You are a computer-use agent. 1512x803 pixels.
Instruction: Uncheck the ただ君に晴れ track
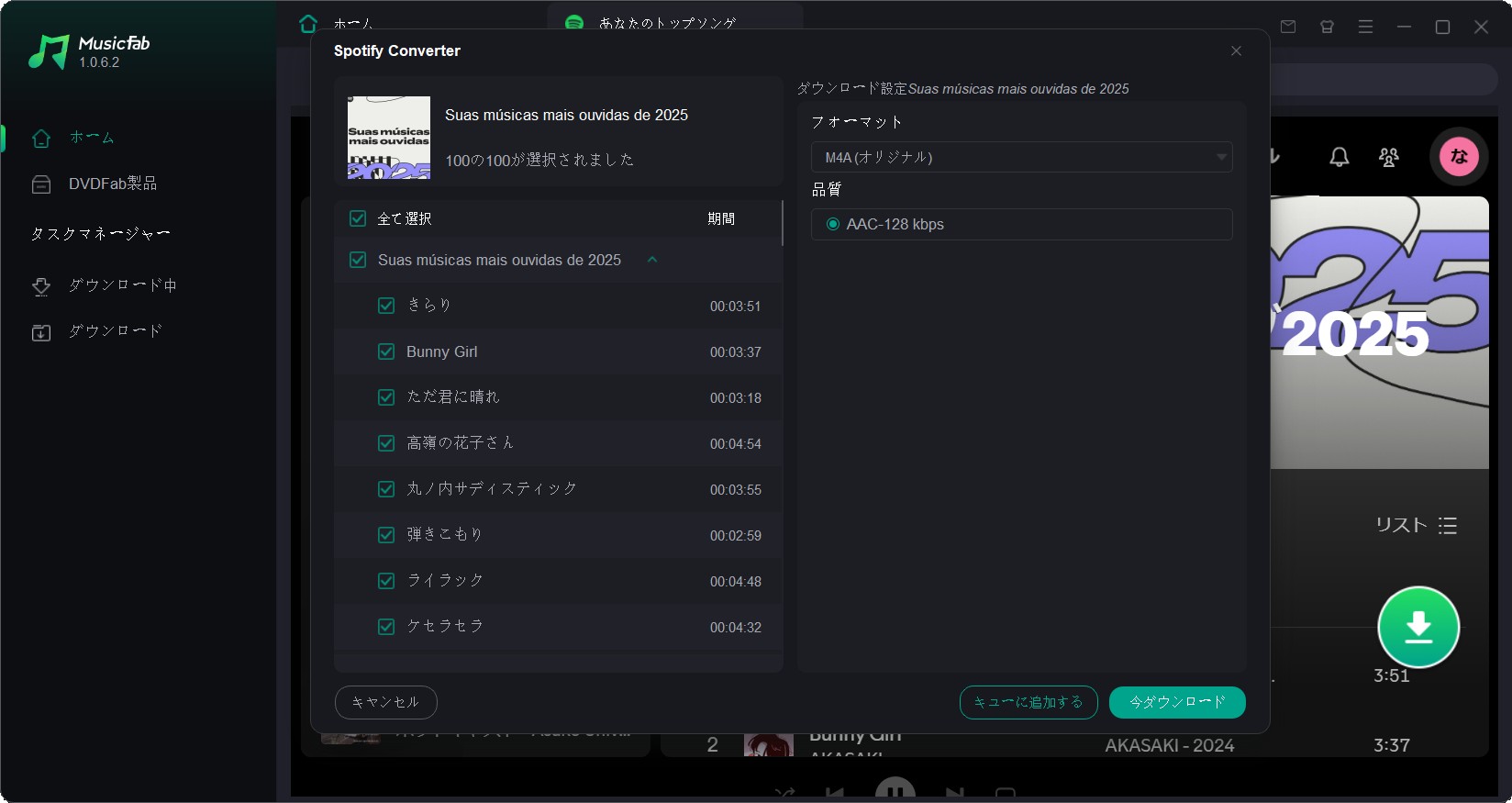(x=386, y=397)
